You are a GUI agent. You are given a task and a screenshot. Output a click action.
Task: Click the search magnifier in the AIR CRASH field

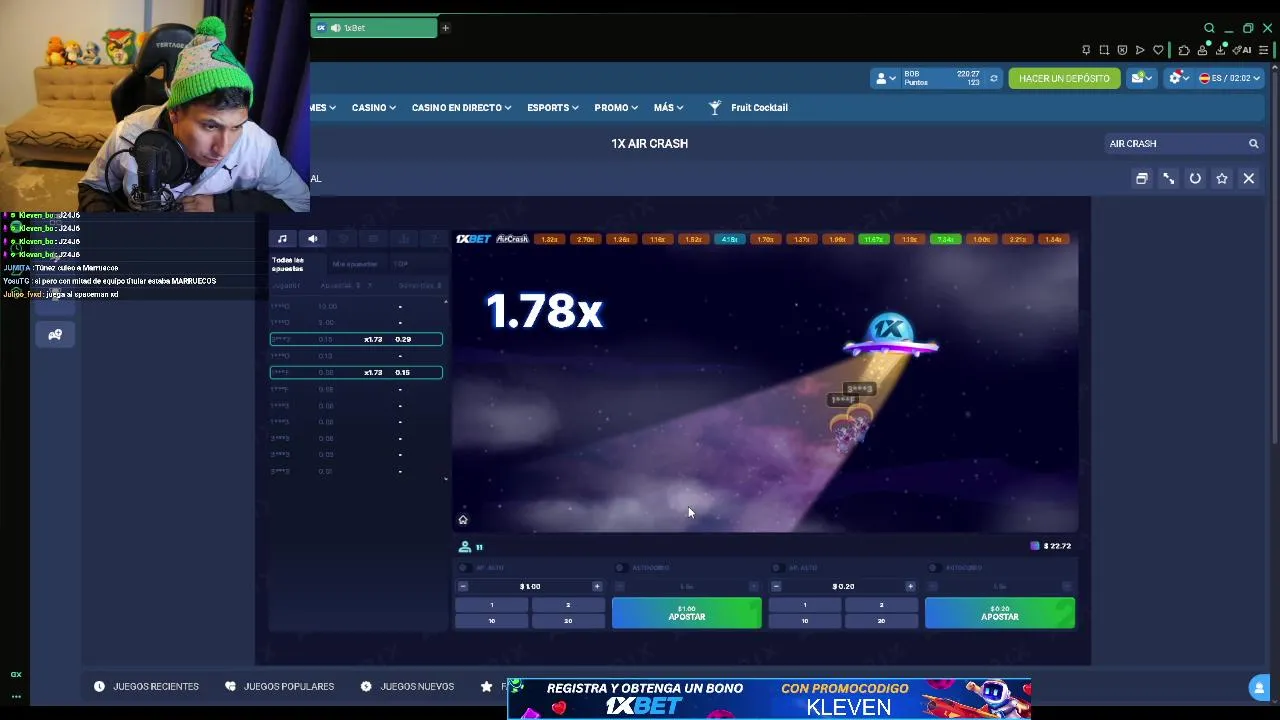[1253, 144]
